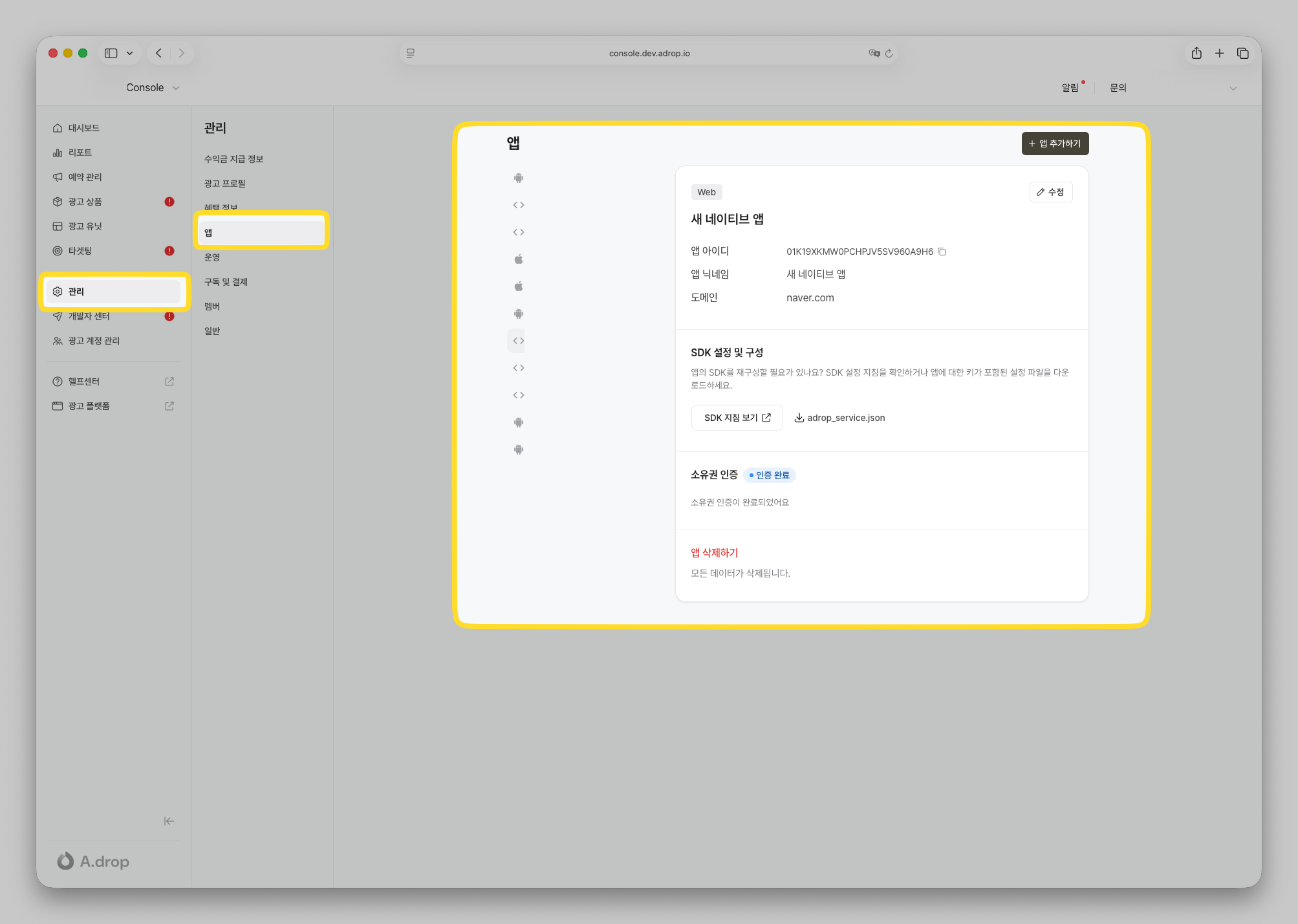1298x924 pixels.
Task: Click the adrop_service.json download icon
Action: pos(799,418)
